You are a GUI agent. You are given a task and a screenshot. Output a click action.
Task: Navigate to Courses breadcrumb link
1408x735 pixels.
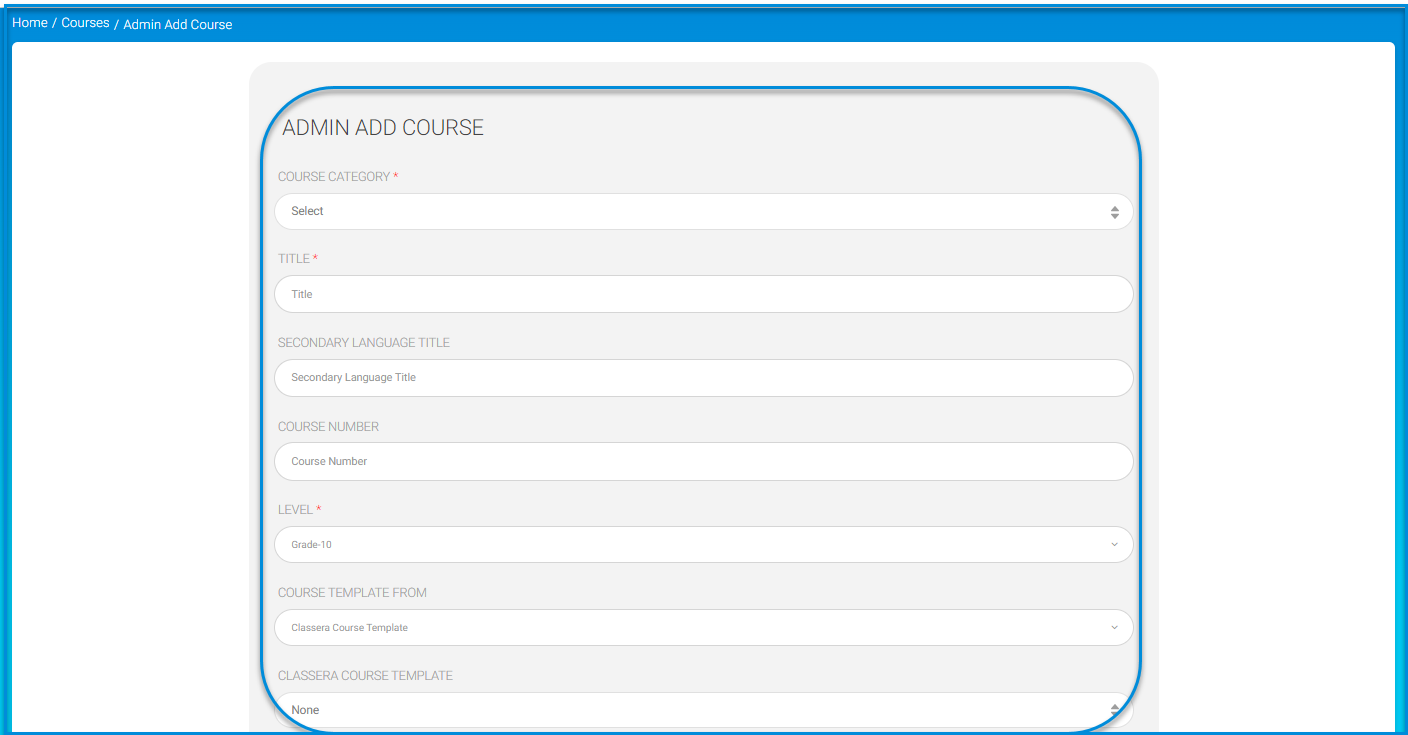click(85, 23)
